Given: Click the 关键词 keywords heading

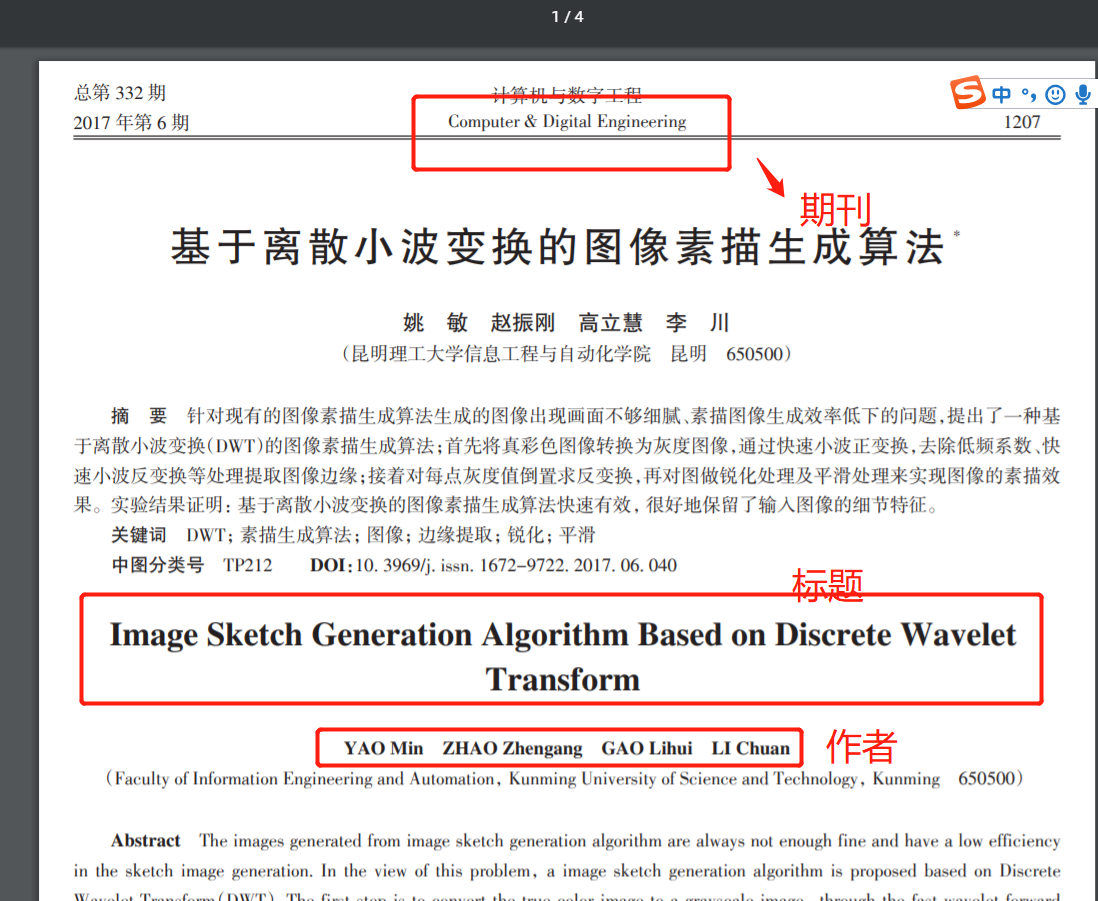Looking at the screenshot, I should [139, 536].
